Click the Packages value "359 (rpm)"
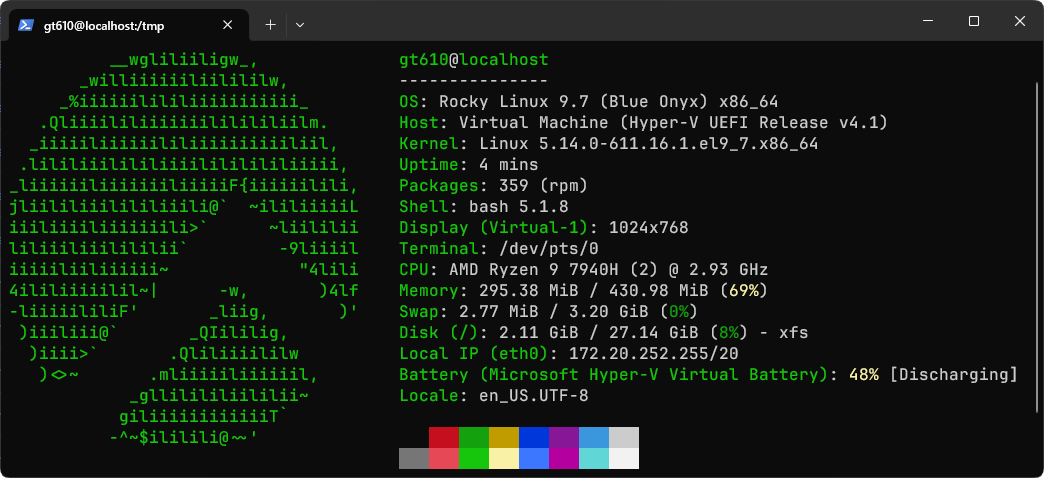 point(543,186)
